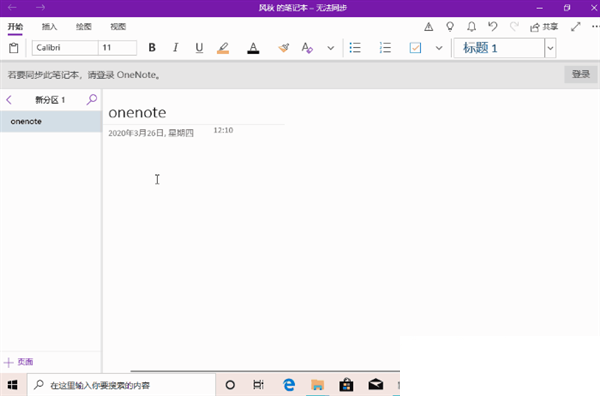Screen dimensions: 600x396
Task: Click the lightbulb tell-me icon
Action: (450, 26)
